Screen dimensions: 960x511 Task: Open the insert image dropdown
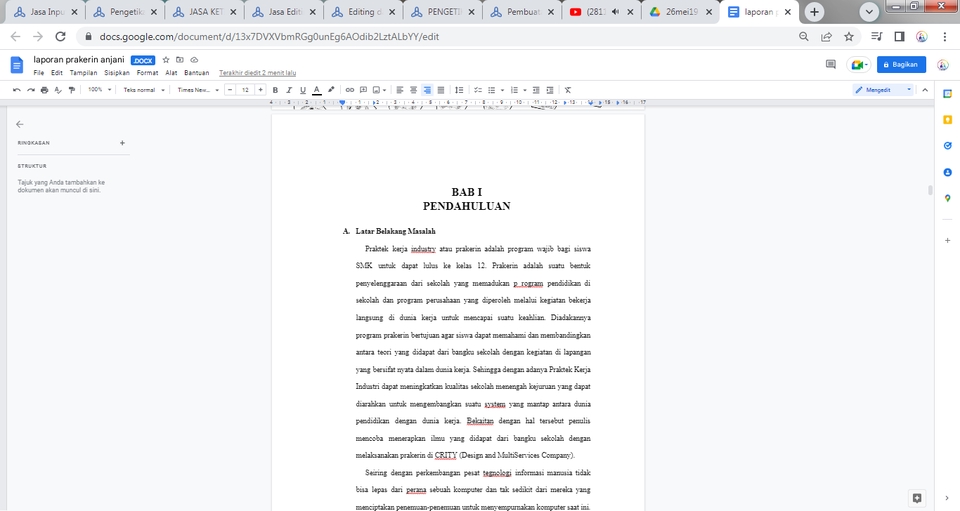(380, 90)
